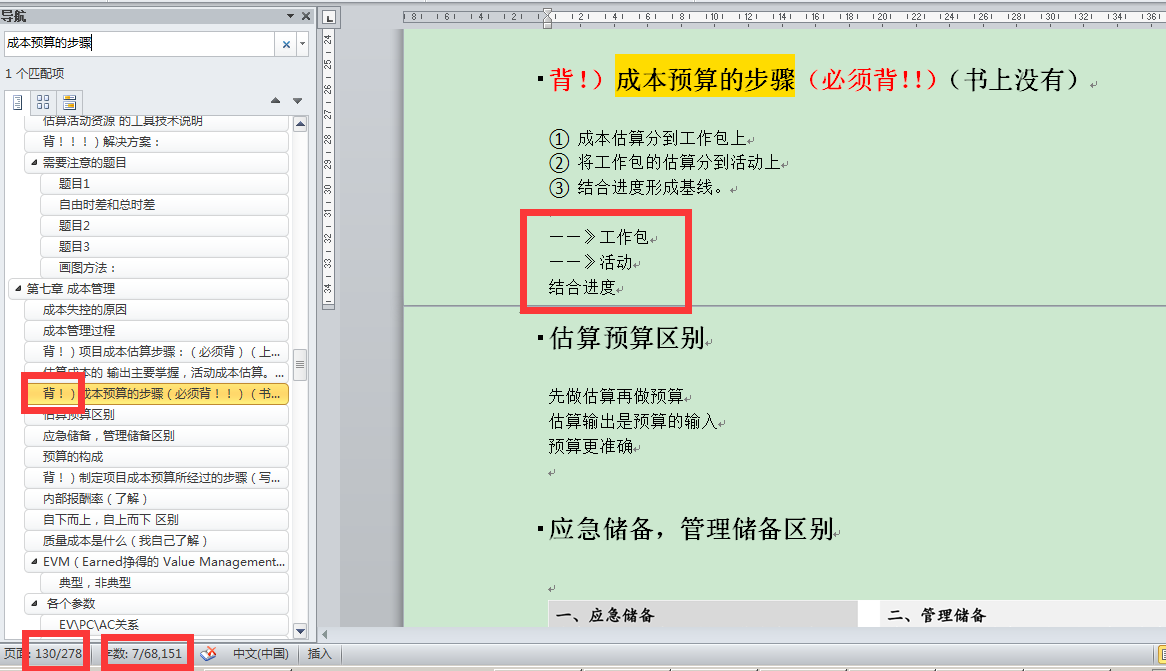Click document line 预算更准确
The image size is (1166, 671).
click(590, 446)
